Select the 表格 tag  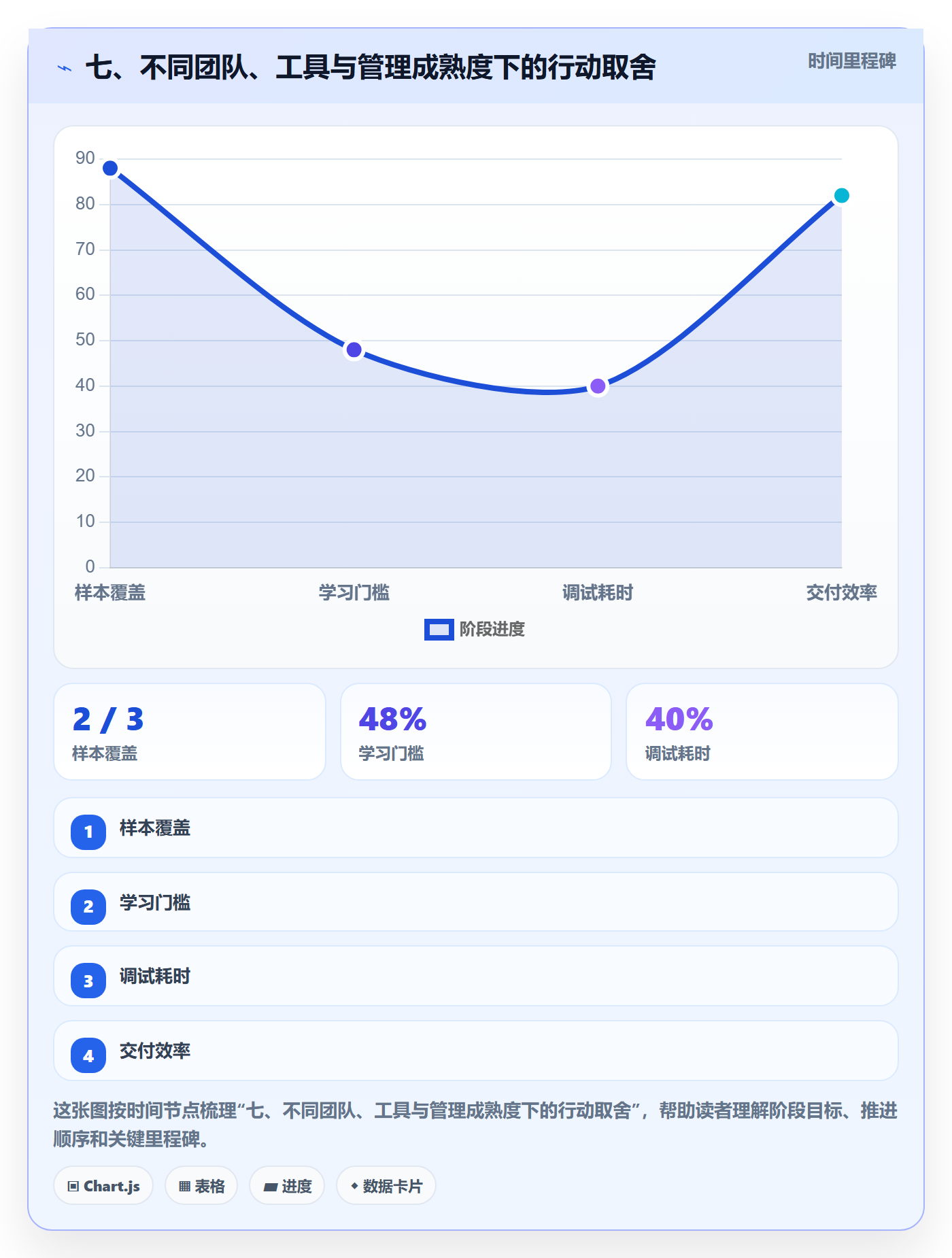pos(201,1186)
